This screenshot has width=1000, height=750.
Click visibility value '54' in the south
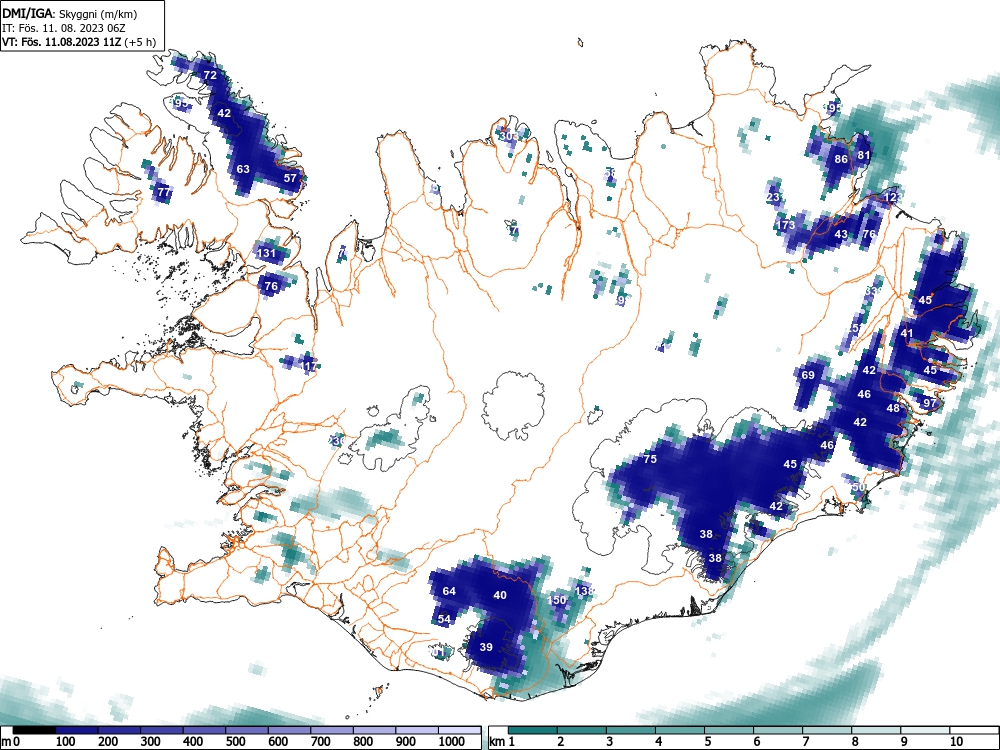pos(444,619)
